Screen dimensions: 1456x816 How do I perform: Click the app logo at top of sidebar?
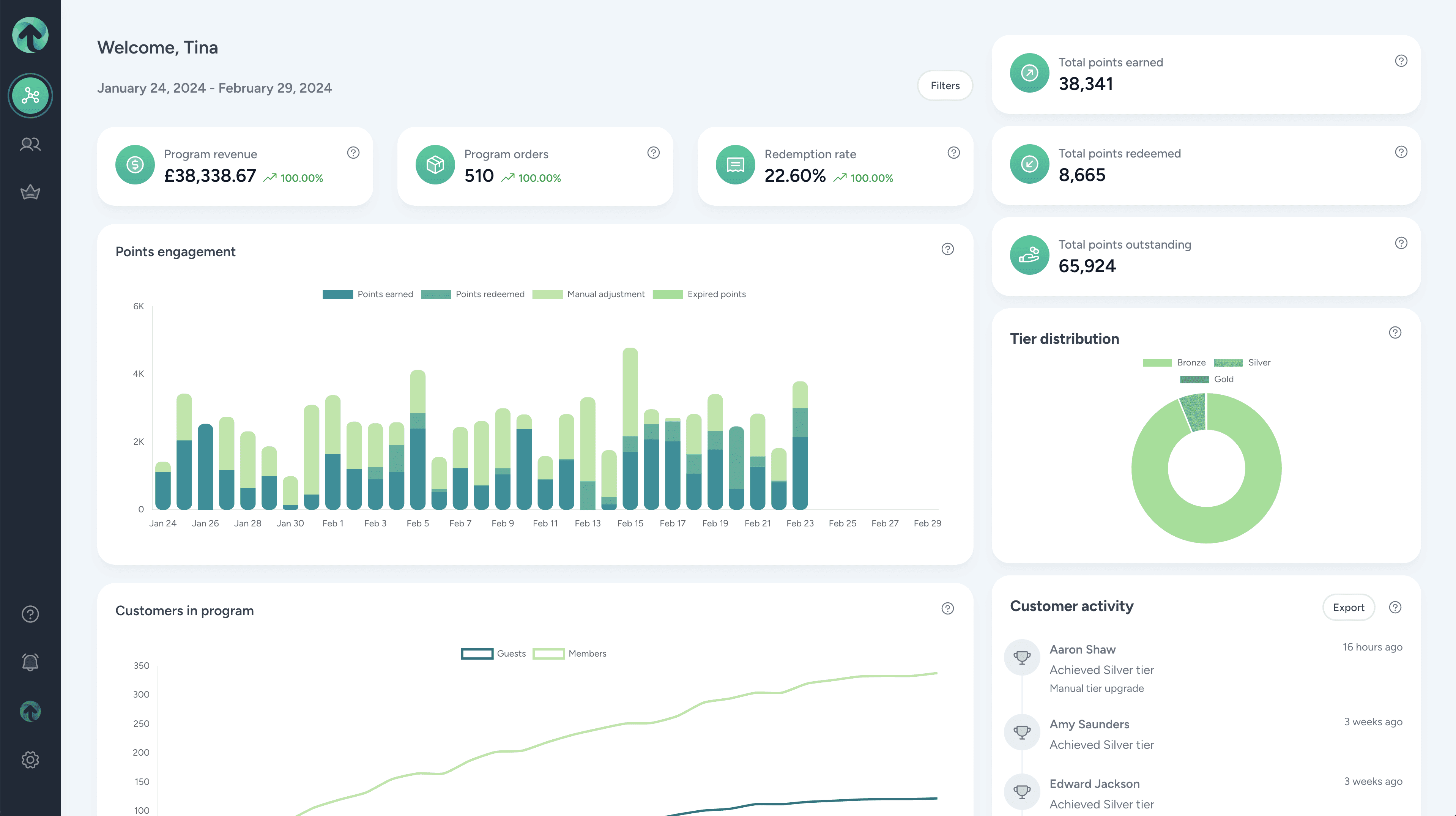coord(30,35)
